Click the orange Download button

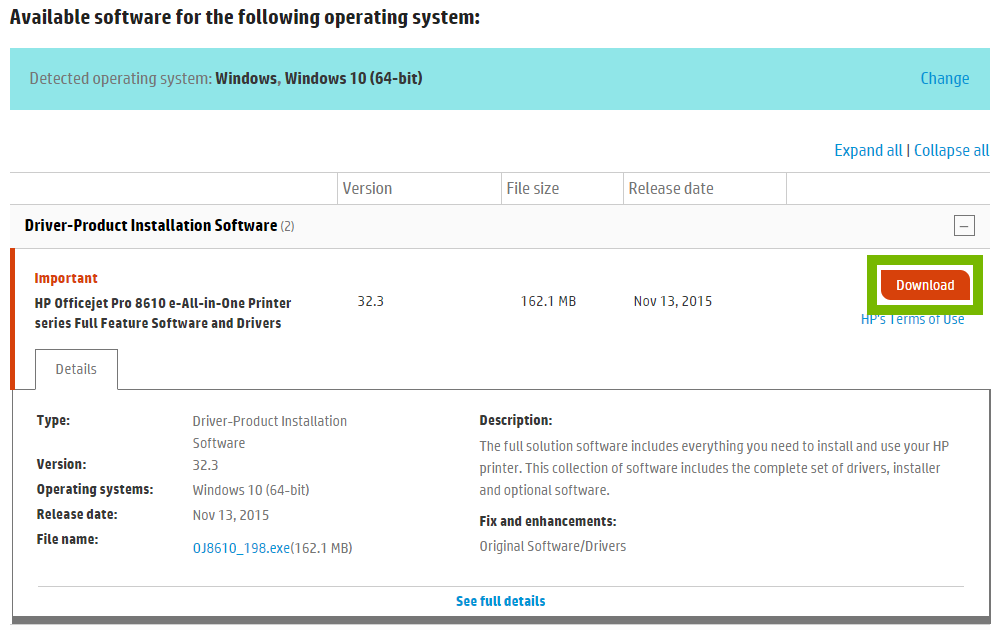pos(925,285)
